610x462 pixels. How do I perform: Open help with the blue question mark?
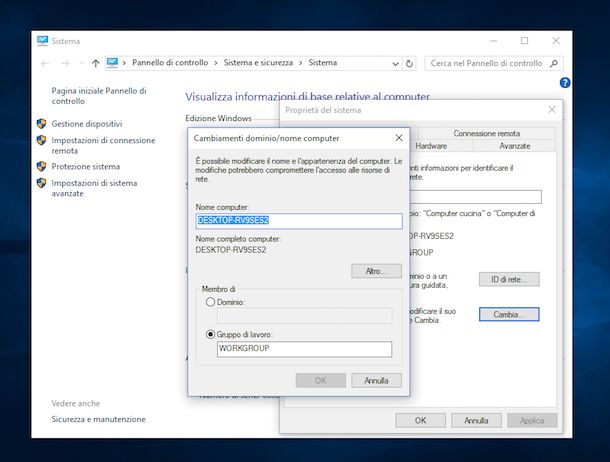(565, 83)
